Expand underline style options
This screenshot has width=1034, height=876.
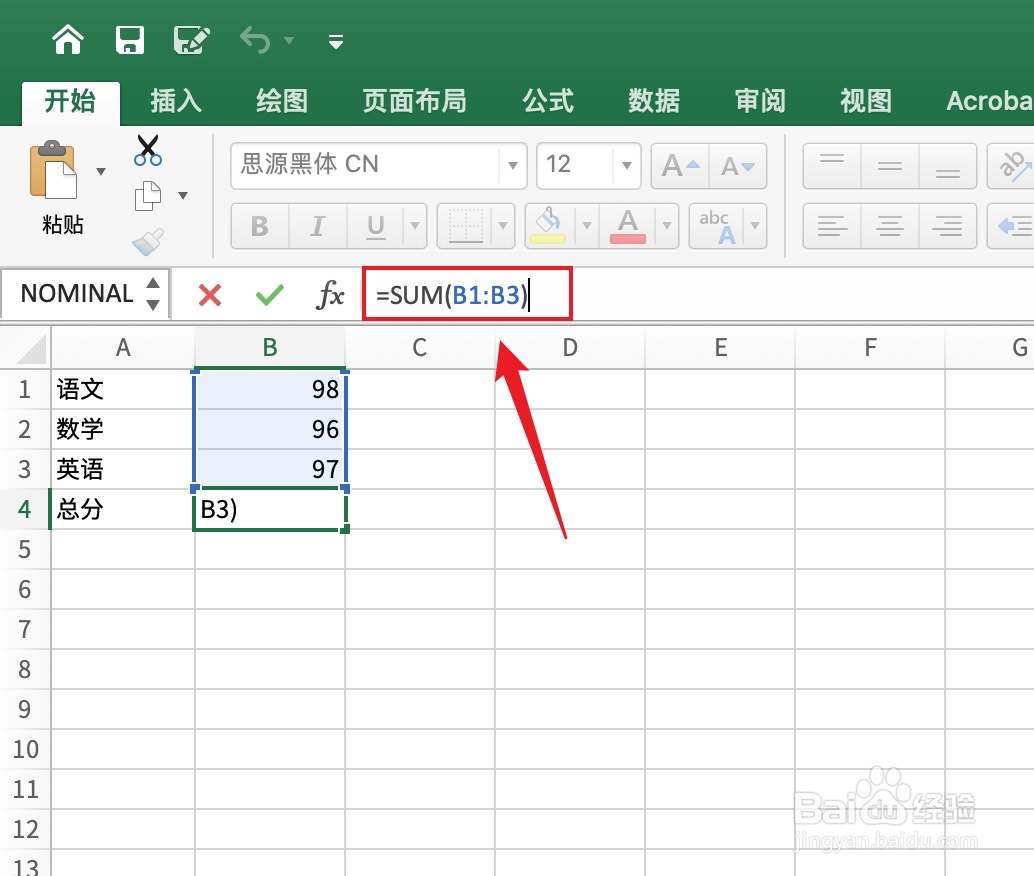[415, 226]
